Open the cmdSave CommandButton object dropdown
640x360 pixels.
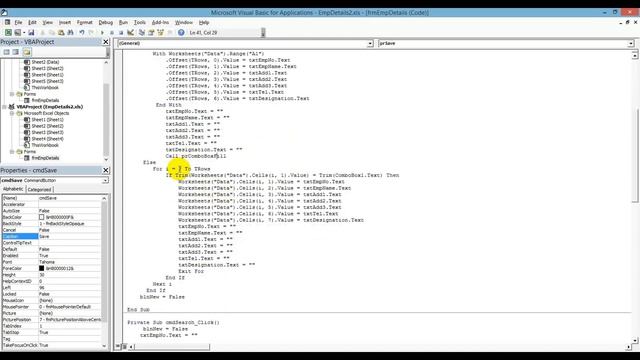(105, 180)
